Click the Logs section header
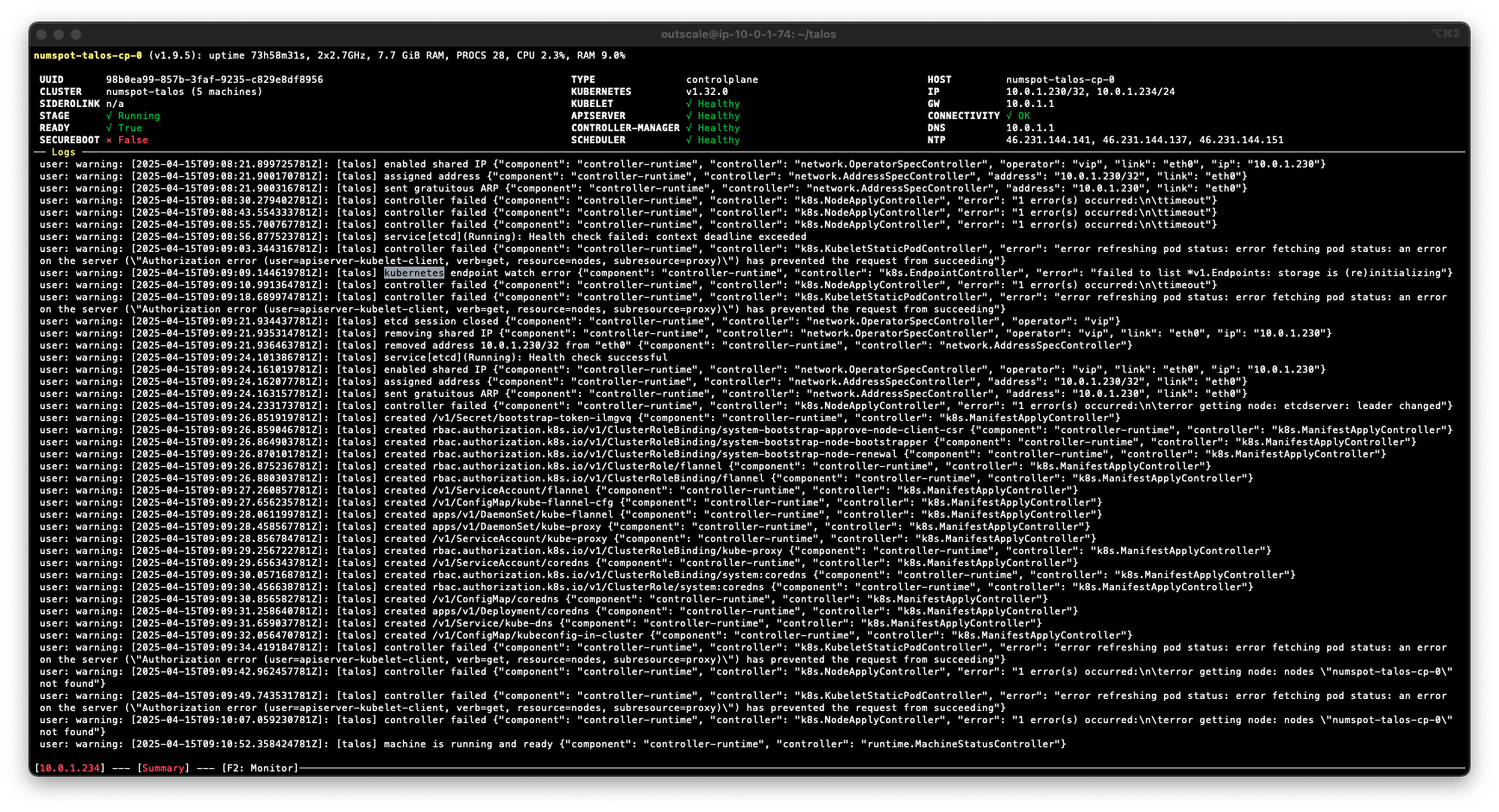Viewport: 1499px width, 812px height. click(63, 152)
